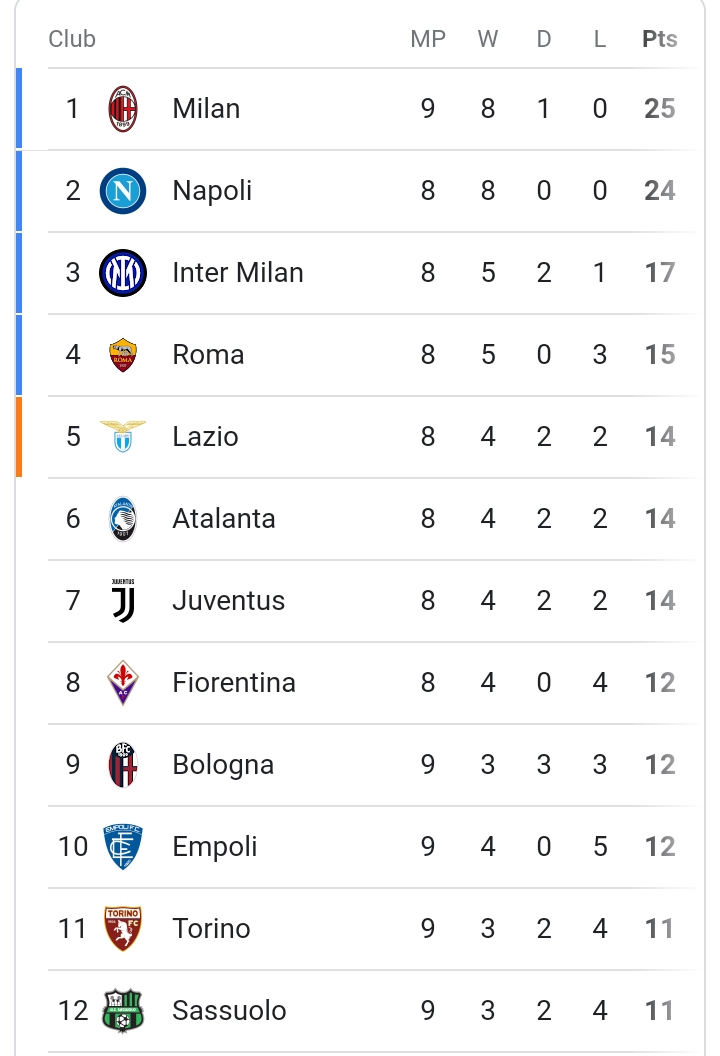Click Milan's 25 points value
This screenshot has width=720, height=1056.
click(x=659, y=108)
